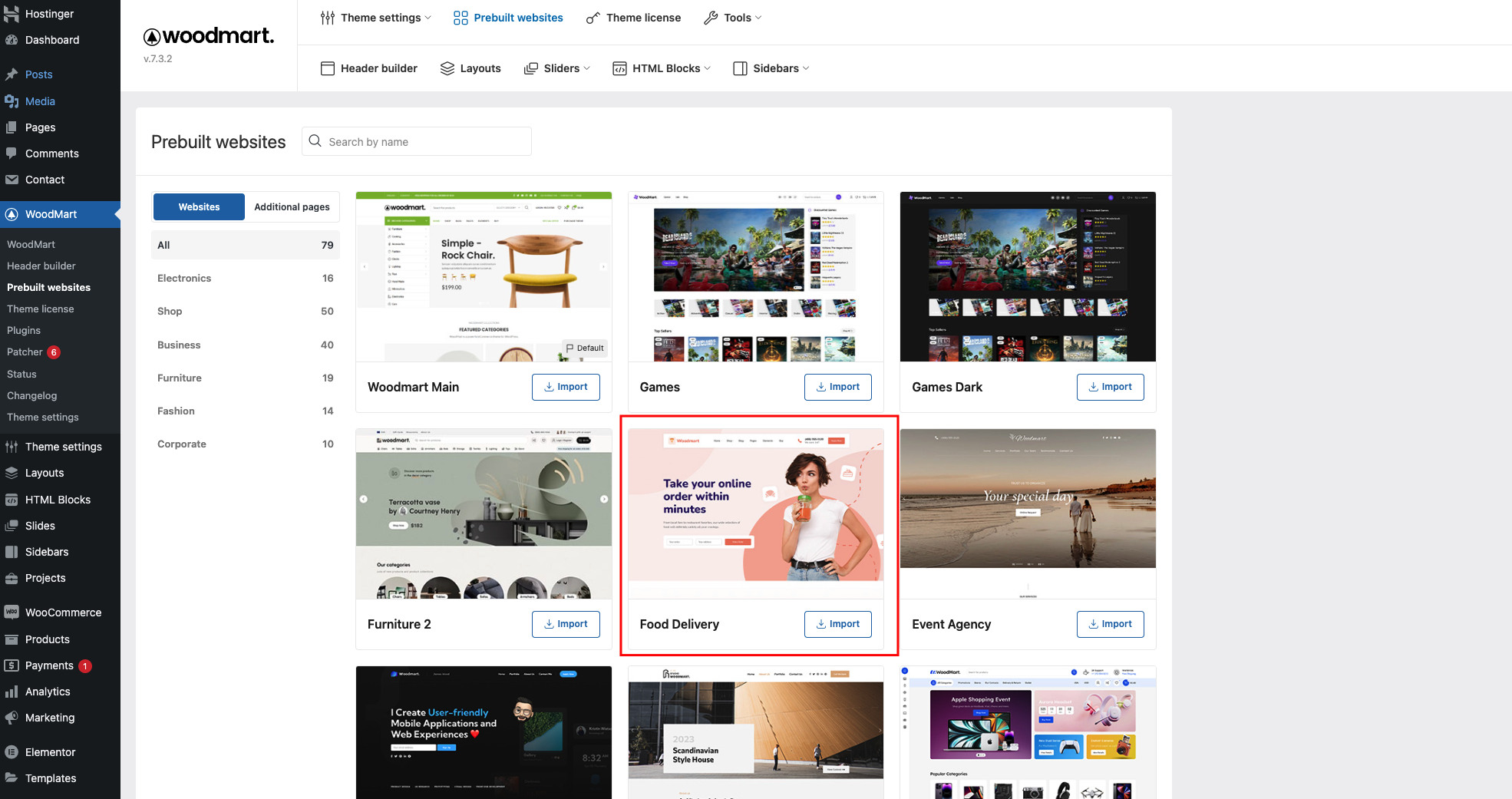Filter by Electronics category
The width and height of the screenshot is (1512, 799).
click(246, 278)
